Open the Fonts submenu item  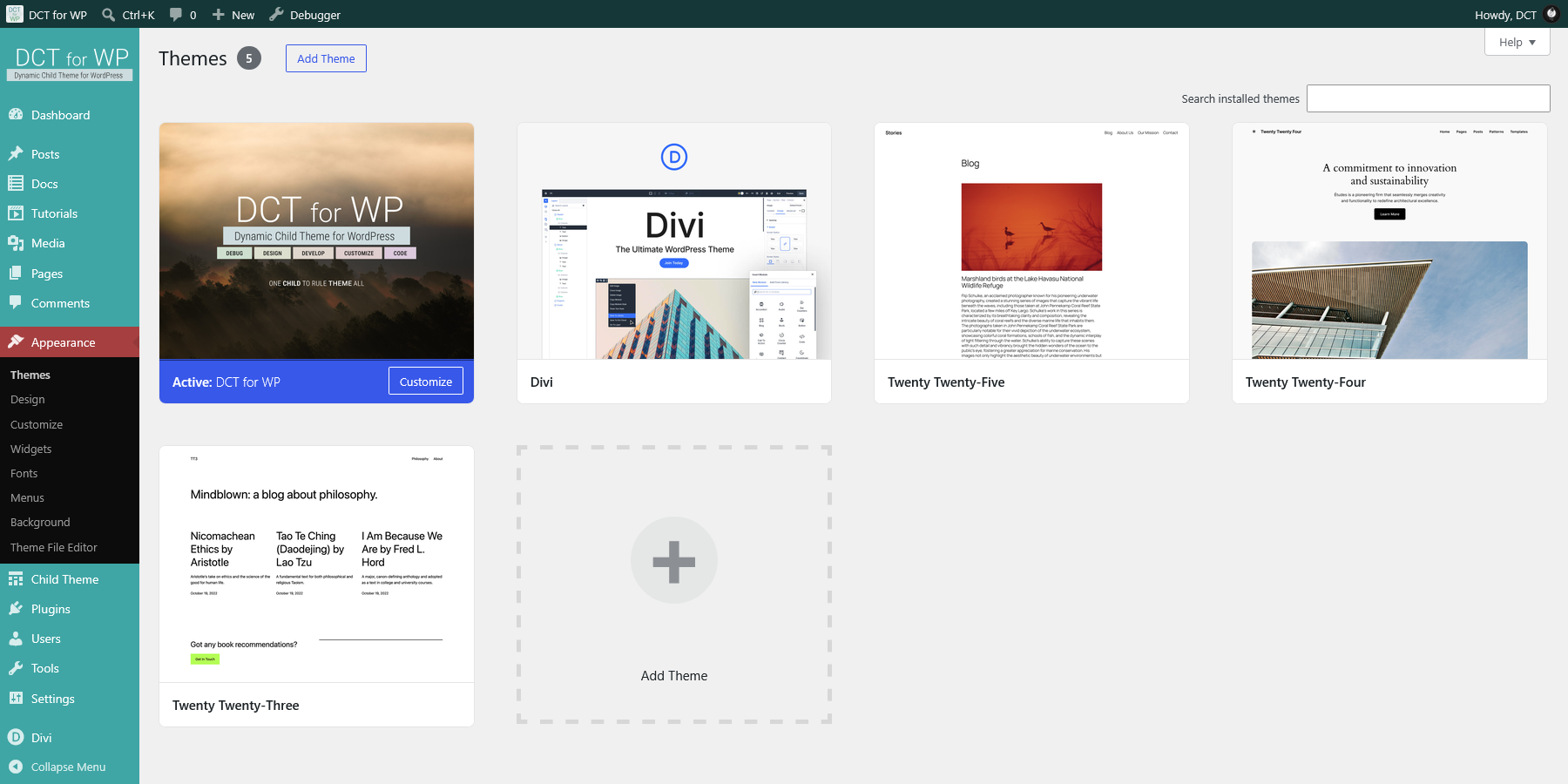point(24,473)
